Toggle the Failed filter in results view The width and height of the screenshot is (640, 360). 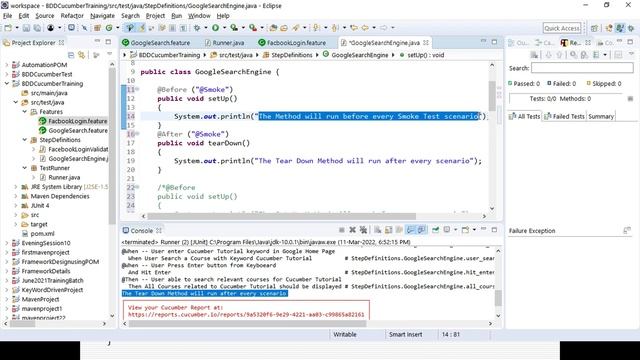(x=562, y=83)
